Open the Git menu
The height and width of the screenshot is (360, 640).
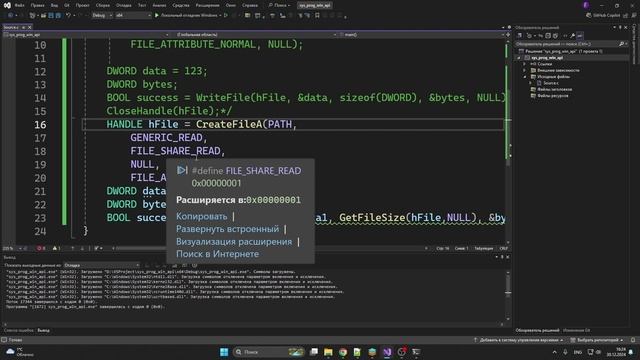click(x=67, y=5)
